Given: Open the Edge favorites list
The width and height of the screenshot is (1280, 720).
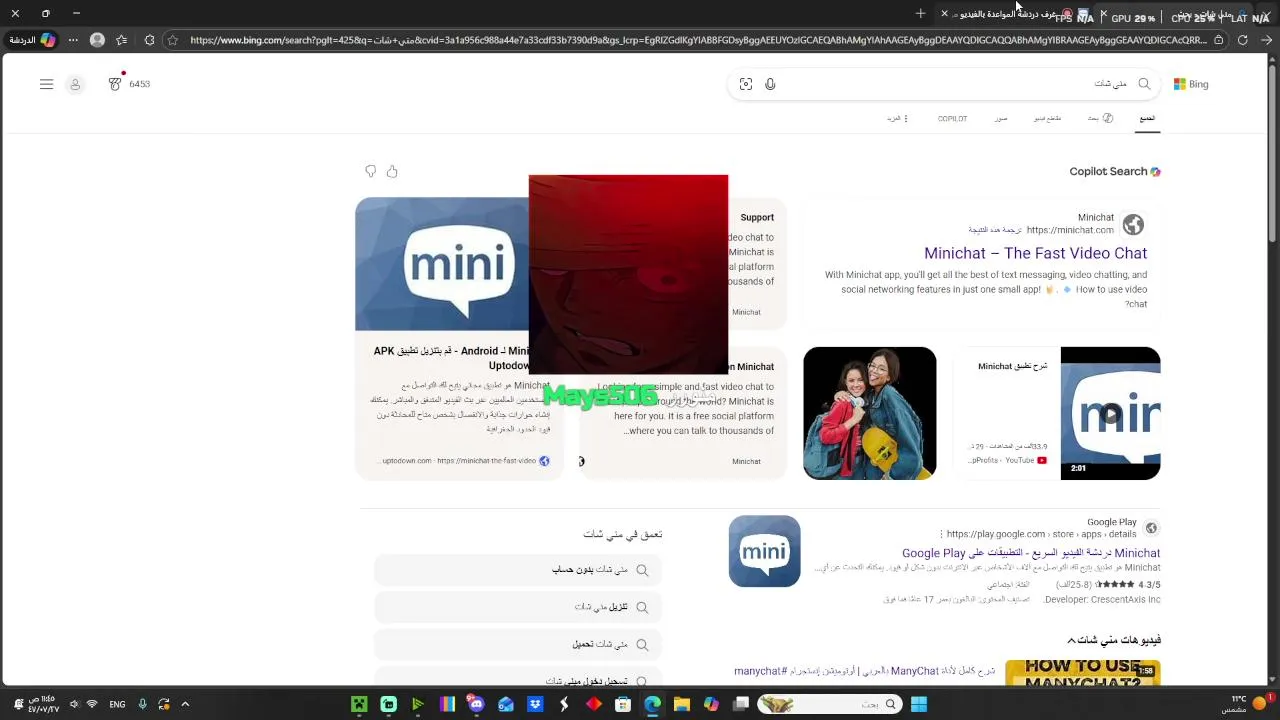Looking at the screenshot, I should click(x=122, y=40).
